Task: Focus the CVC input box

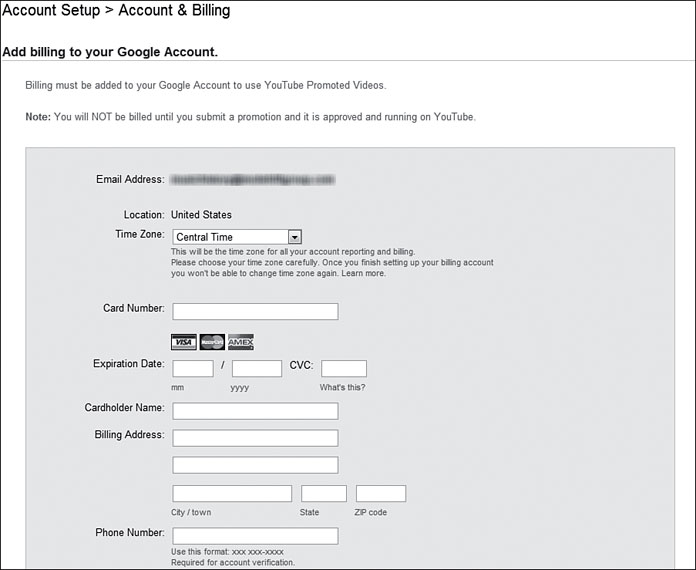Action: [x=344, y=368]
